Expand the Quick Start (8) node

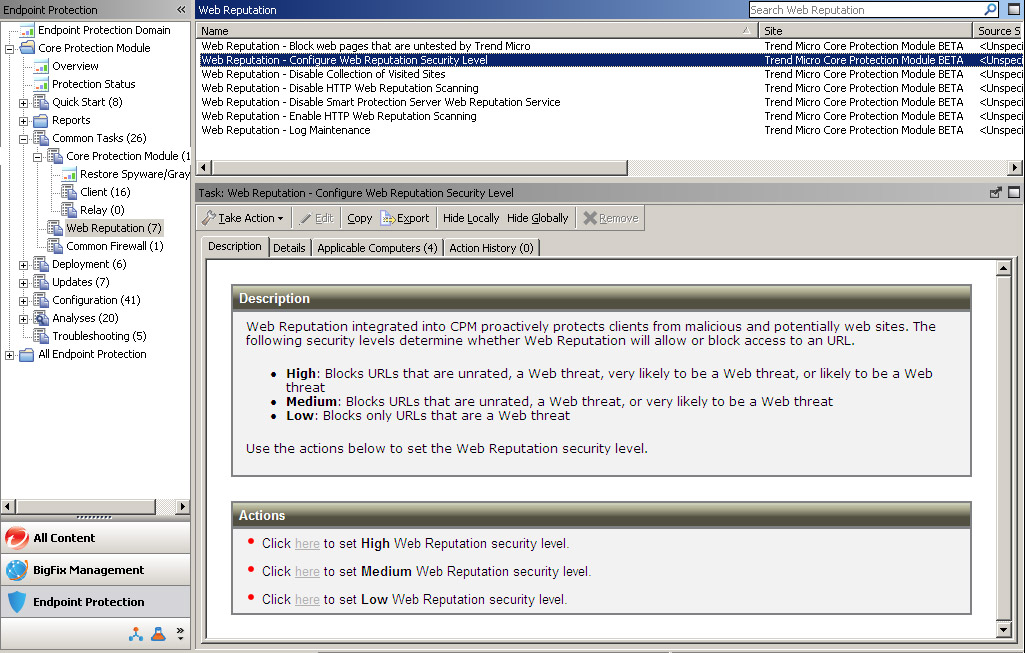click(24, 103)
